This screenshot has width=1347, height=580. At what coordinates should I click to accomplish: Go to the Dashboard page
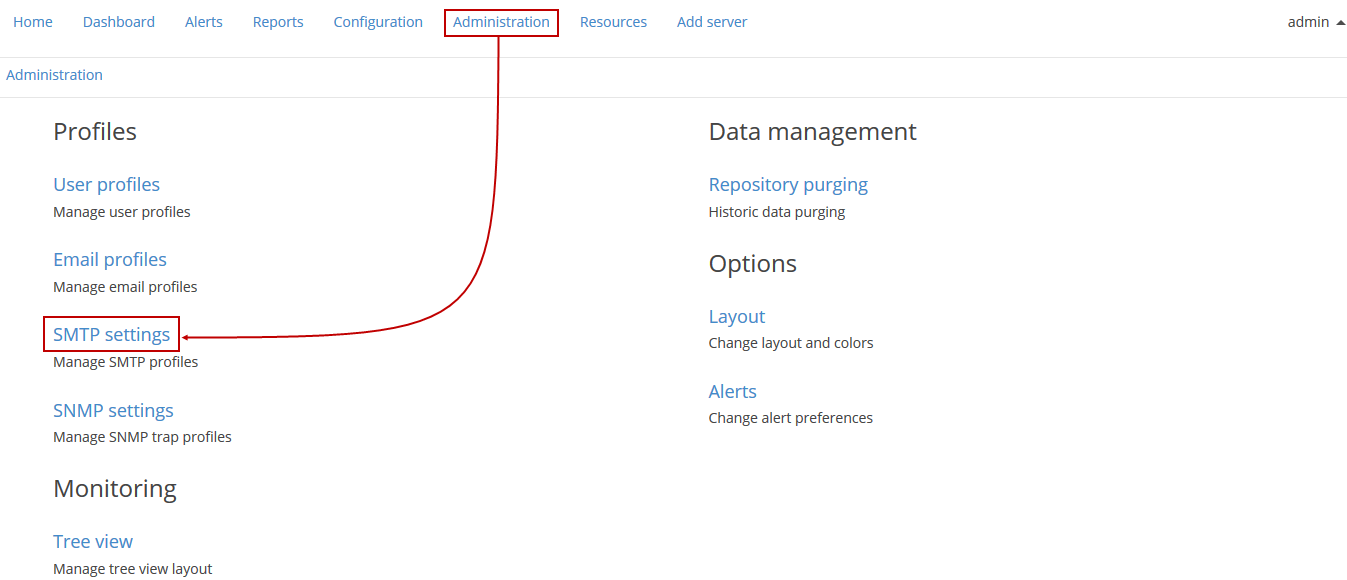pos(119,22)
